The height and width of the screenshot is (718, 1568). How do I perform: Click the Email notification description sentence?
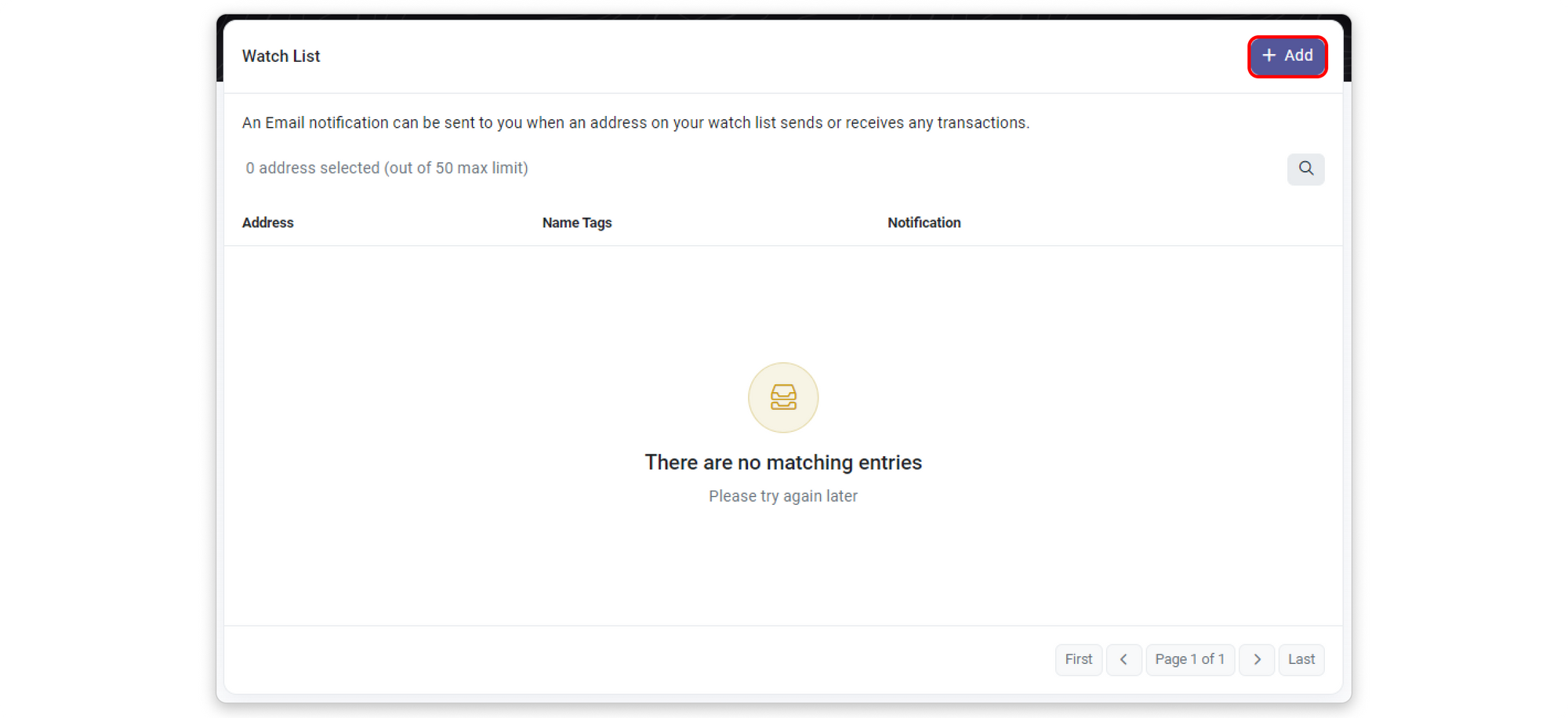click(636, 123)
